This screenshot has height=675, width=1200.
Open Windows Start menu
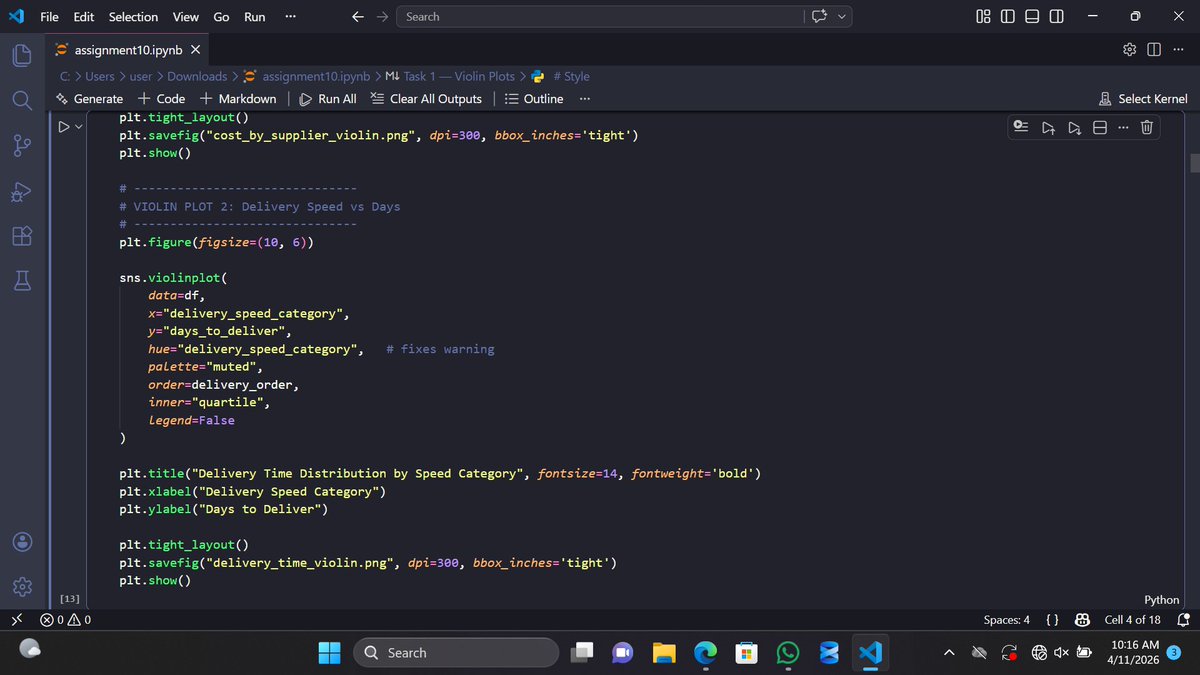[329, 653]
